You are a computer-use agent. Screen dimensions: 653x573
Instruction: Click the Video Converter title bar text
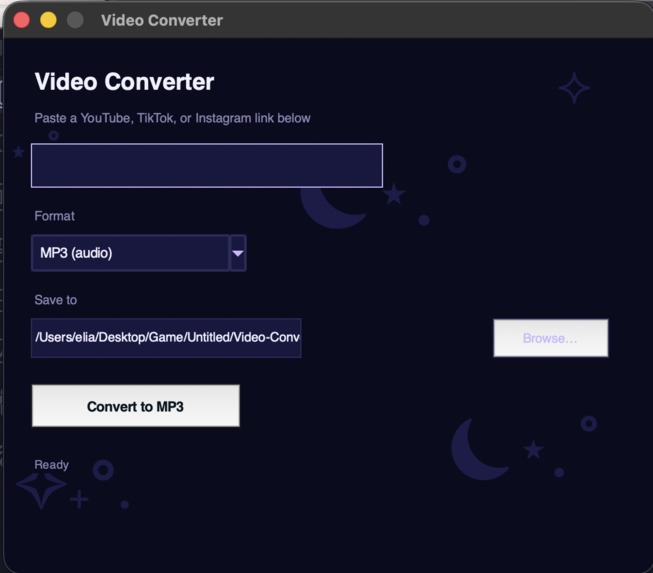[162, 20]
